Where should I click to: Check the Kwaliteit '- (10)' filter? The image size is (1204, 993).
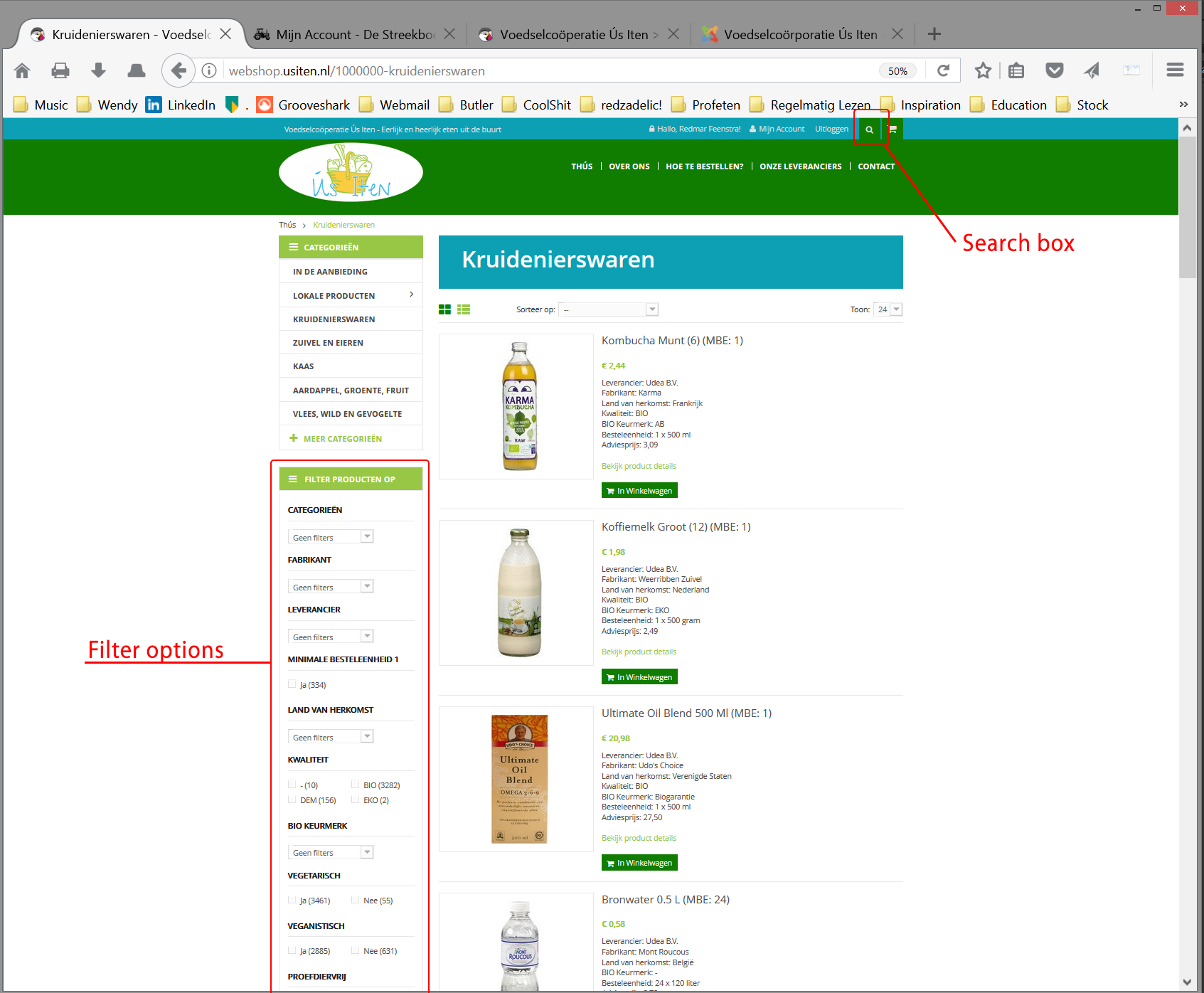[x=292, y=785]
